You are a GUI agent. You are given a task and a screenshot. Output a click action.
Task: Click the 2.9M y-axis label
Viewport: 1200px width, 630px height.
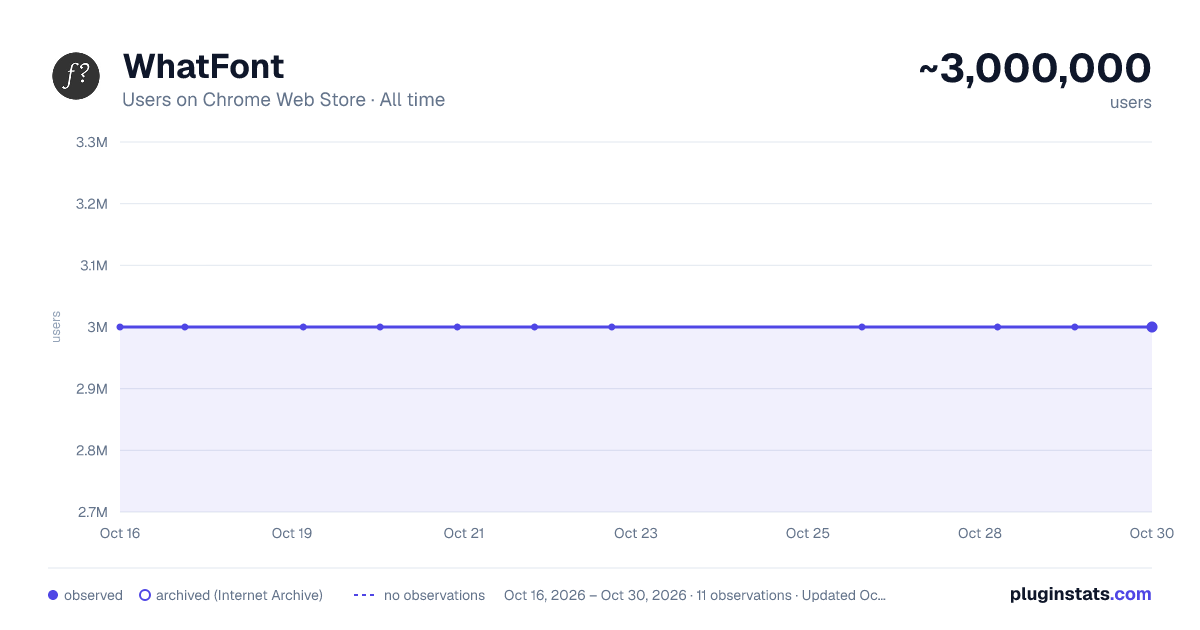click(91, 389)
